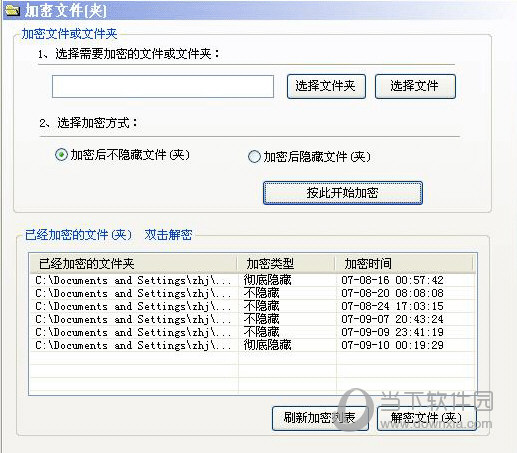Click the file path input field
Image resolution: width=517 pixels, height=453 pixels.
(x=163, y=87)
